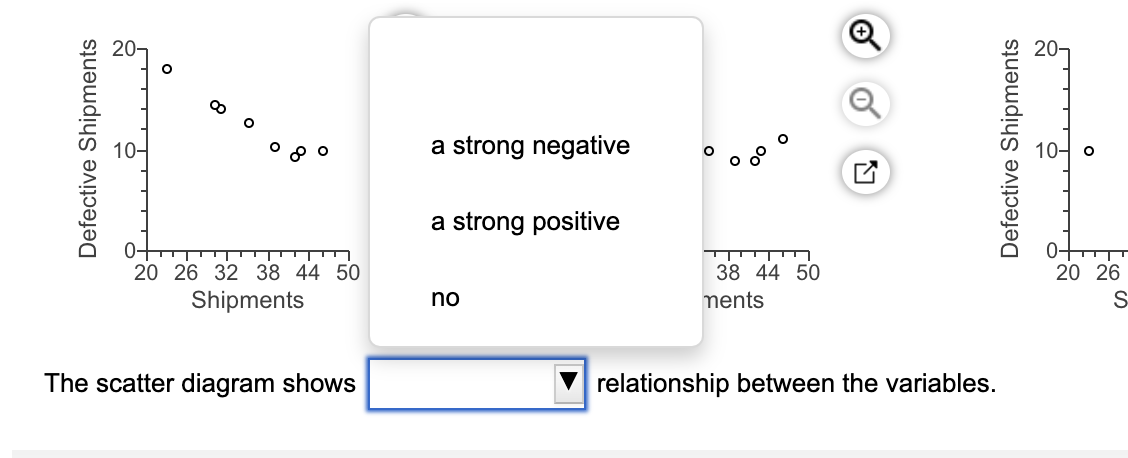Open graph in new window icon

(861, 169)
